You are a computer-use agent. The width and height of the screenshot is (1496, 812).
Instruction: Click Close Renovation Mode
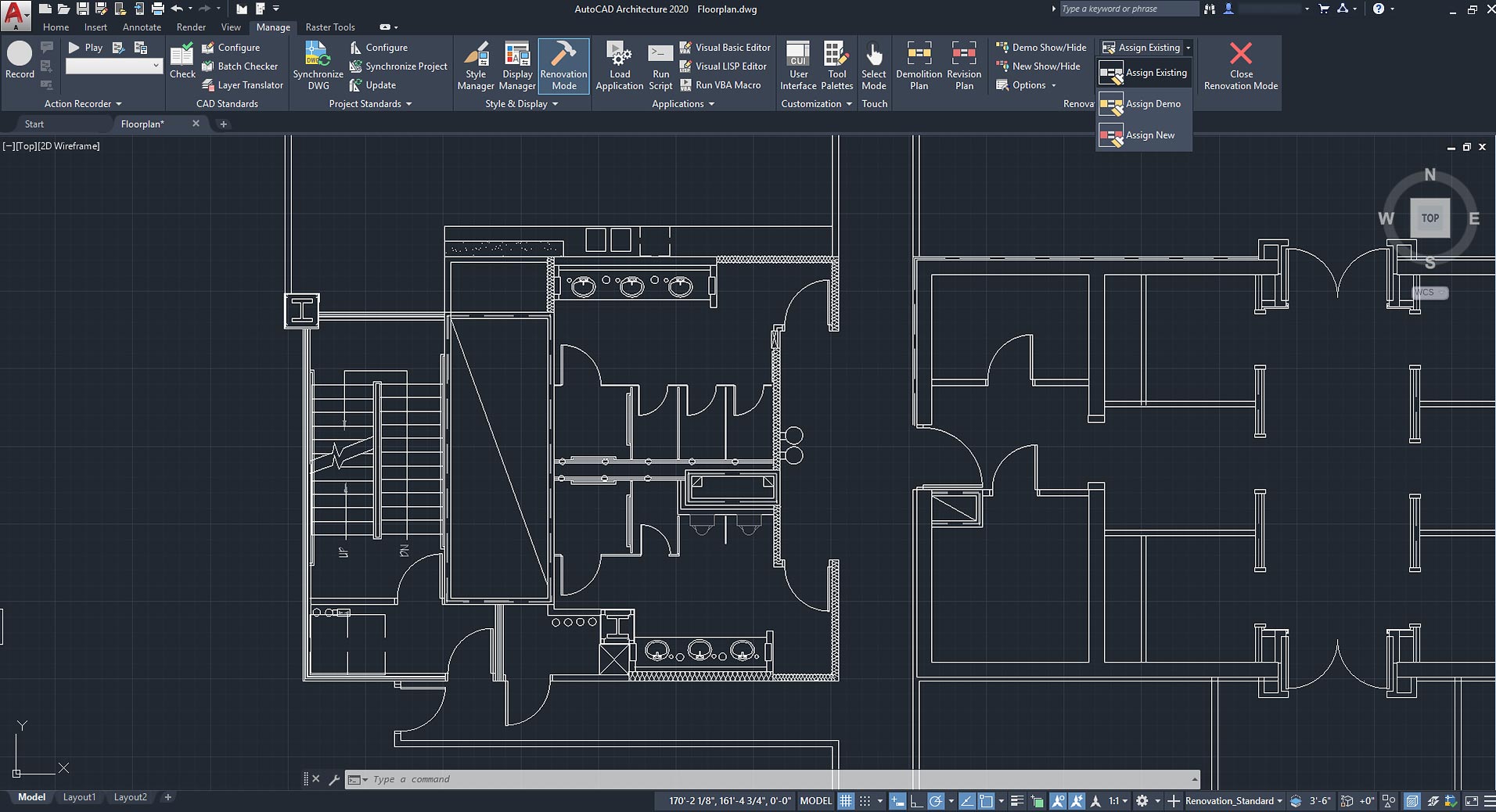coord(1240,66)
